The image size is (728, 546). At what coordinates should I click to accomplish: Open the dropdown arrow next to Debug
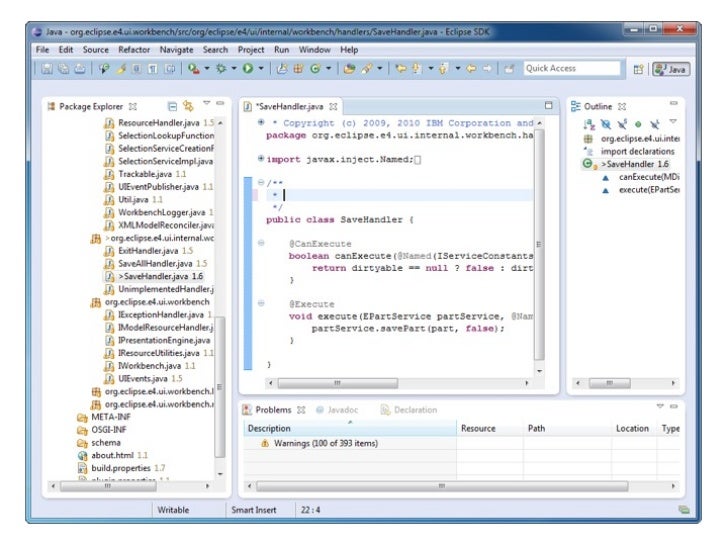[234, 68]
